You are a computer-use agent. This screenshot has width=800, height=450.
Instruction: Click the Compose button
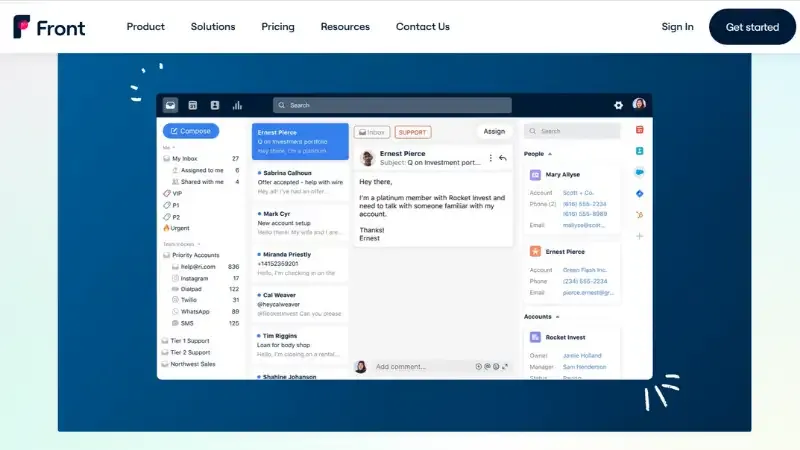[x=191, y=131]
